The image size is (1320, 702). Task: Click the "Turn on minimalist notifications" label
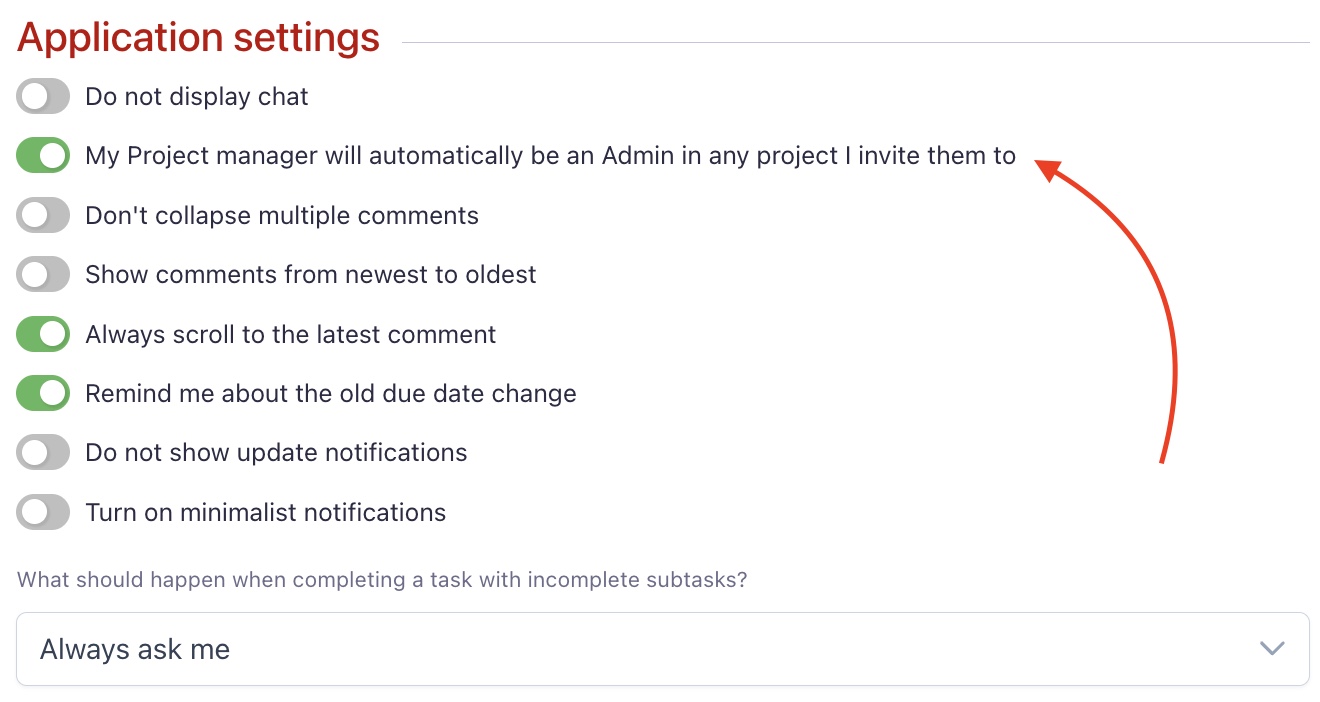click(266, 512)
